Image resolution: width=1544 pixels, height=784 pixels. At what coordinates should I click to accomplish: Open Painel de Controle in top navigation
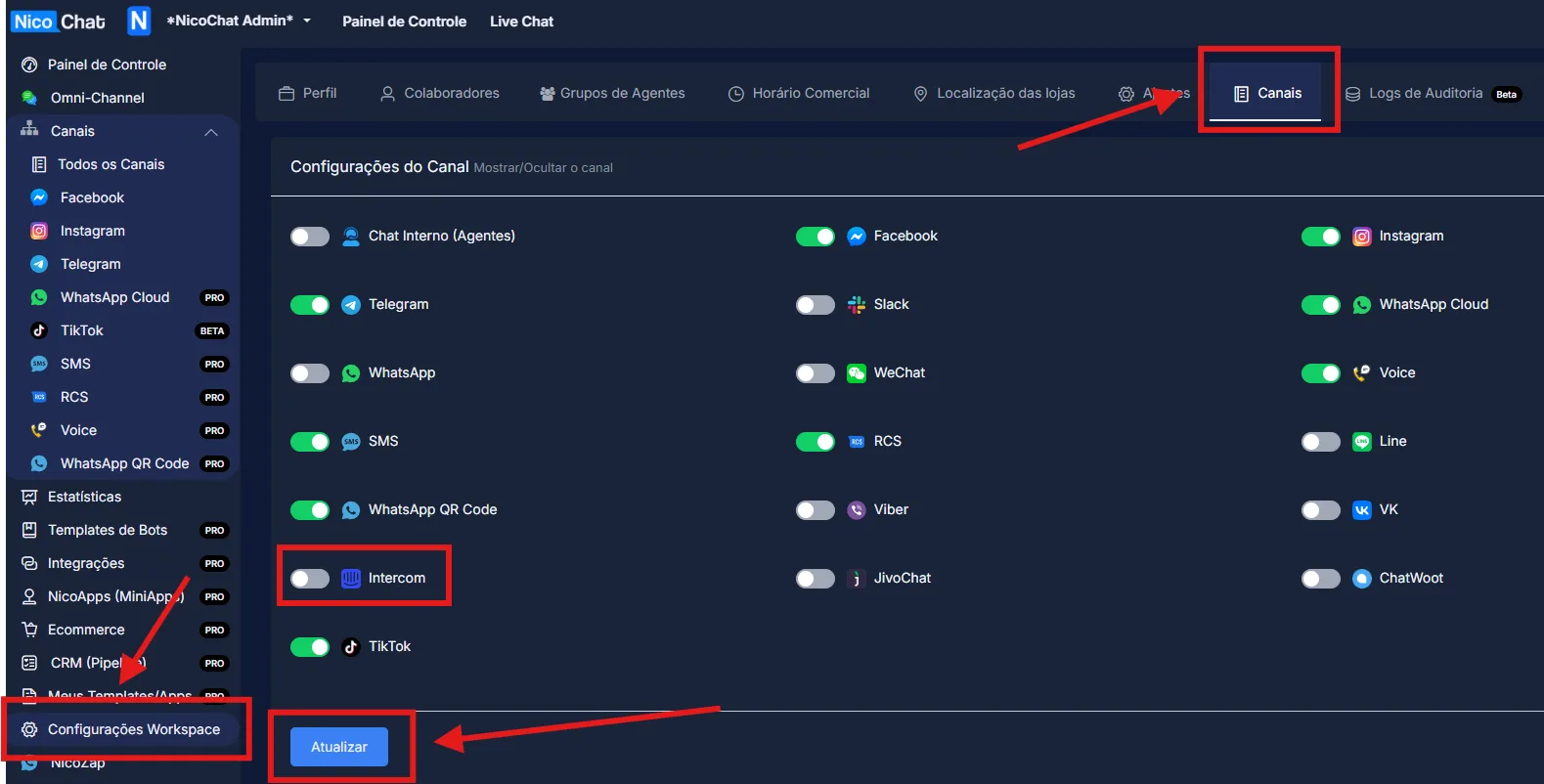coord(404,22)
